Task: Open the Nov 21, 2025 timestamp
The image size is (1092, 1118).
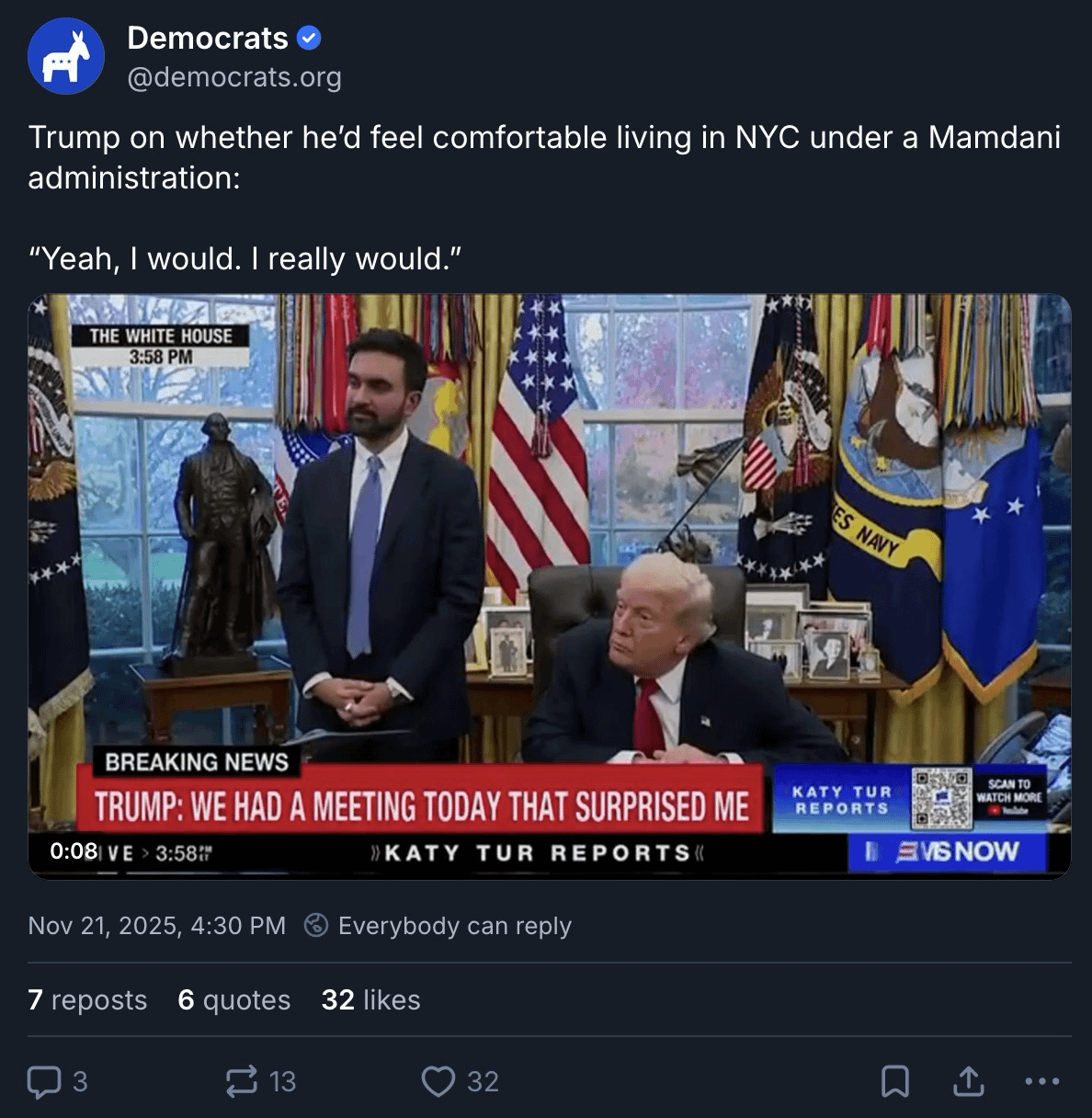Action: 157,925
